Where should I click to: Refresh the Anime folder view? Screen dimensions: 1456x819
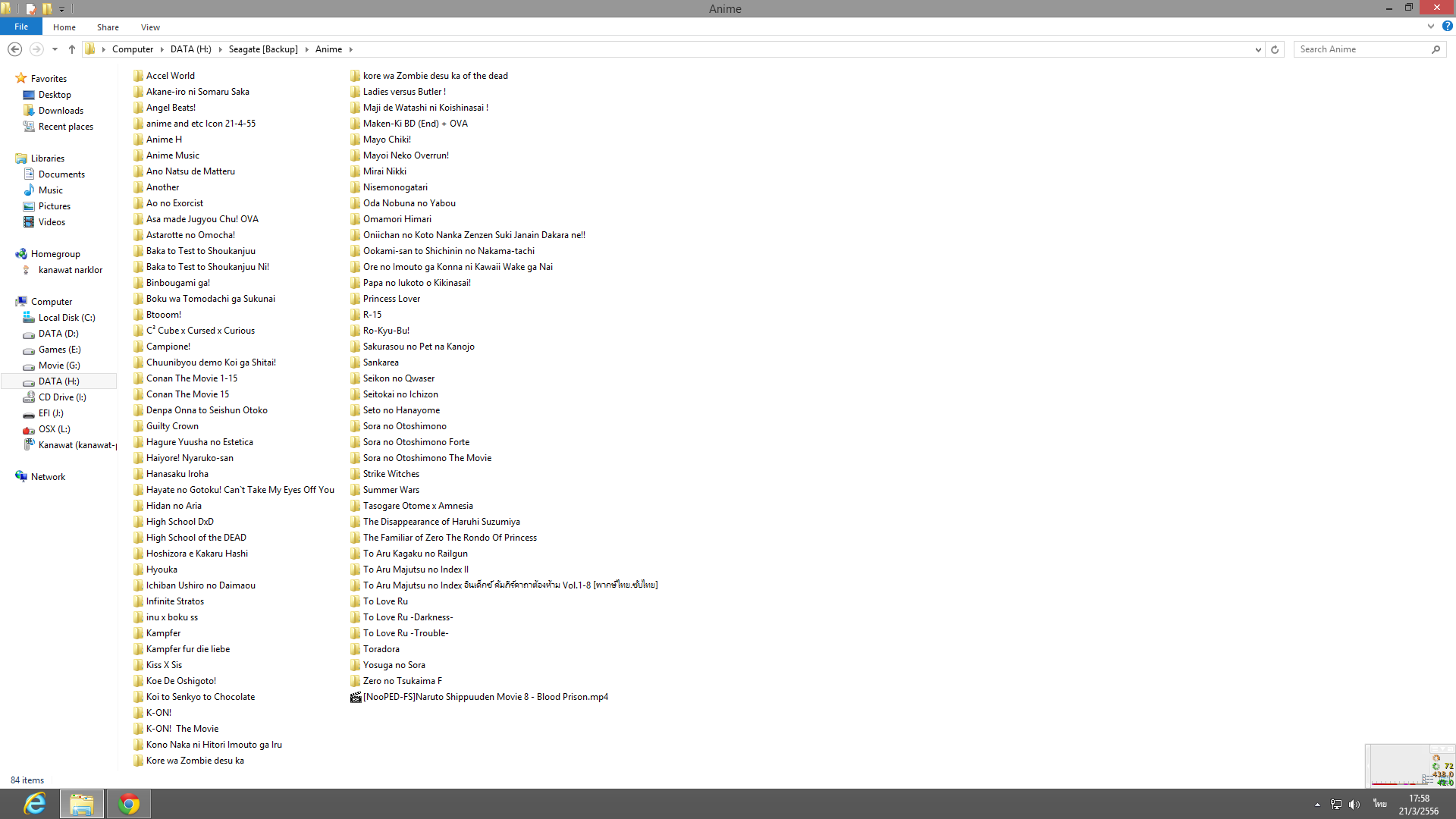click(1275, 49)
